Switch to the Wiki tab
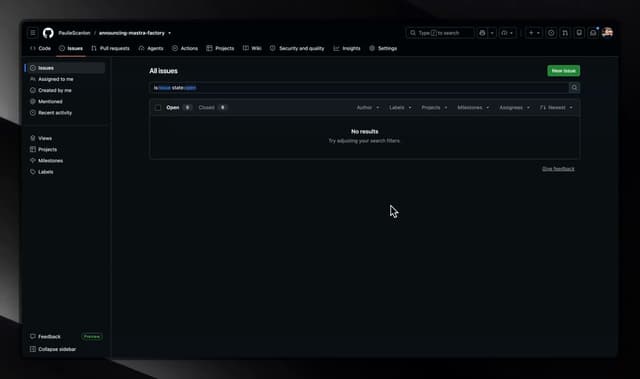 click(x=252, y=48)
